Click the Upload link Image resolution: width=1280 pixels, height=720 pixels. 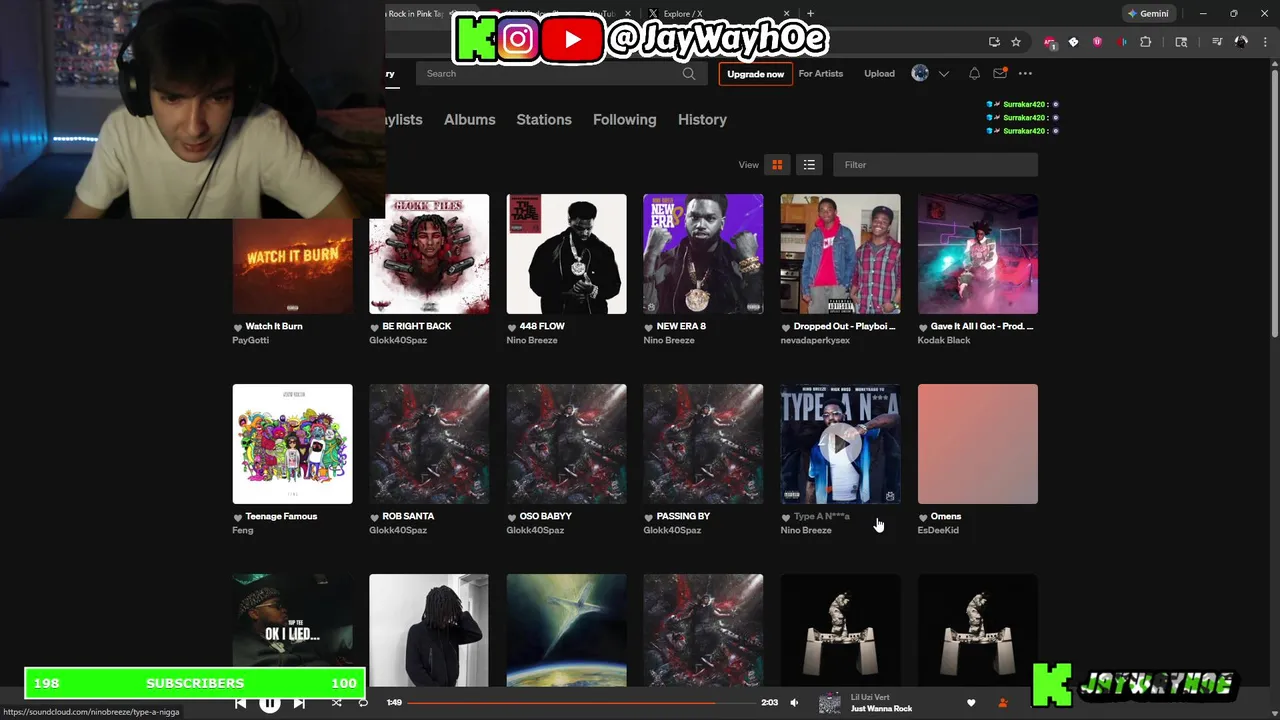(879, 74)
